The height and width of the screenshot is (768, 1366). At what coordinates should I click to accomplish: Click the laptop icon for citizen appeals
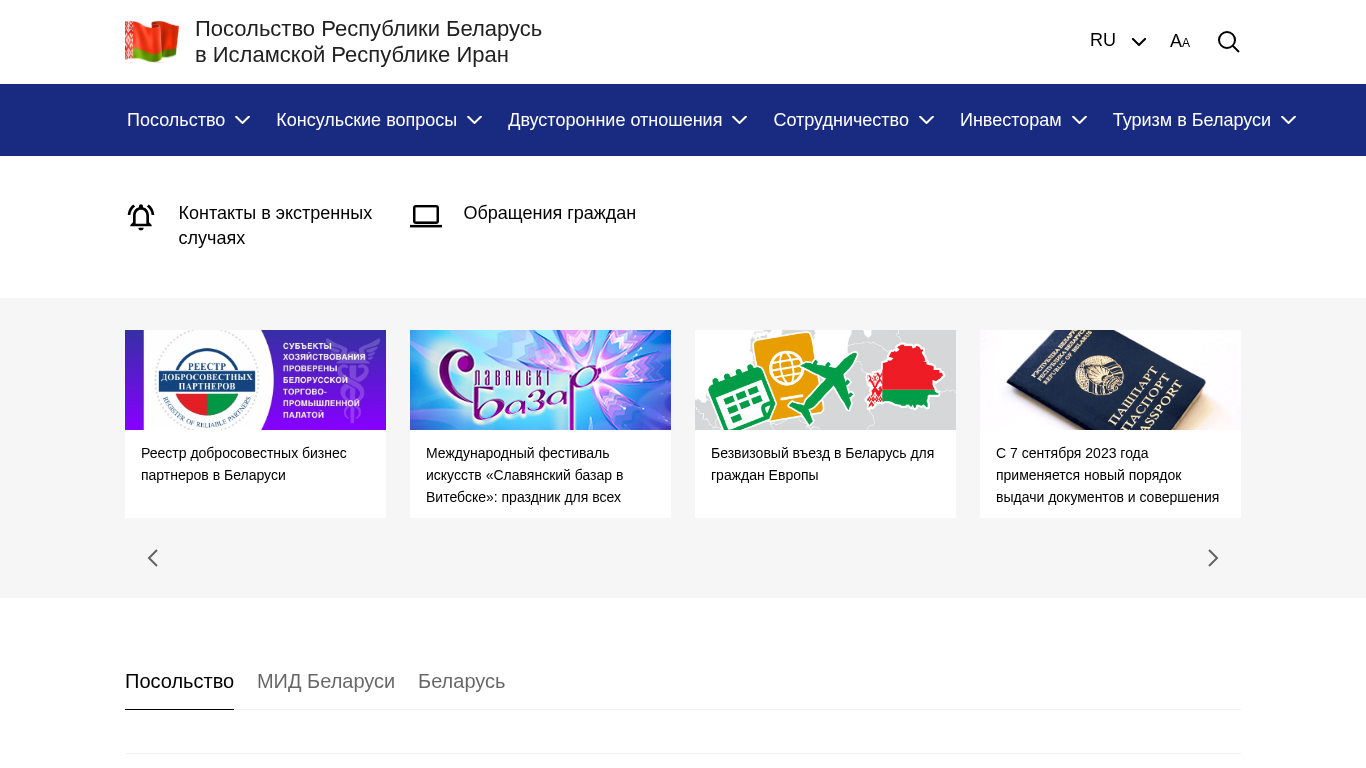tap(426, 215)
